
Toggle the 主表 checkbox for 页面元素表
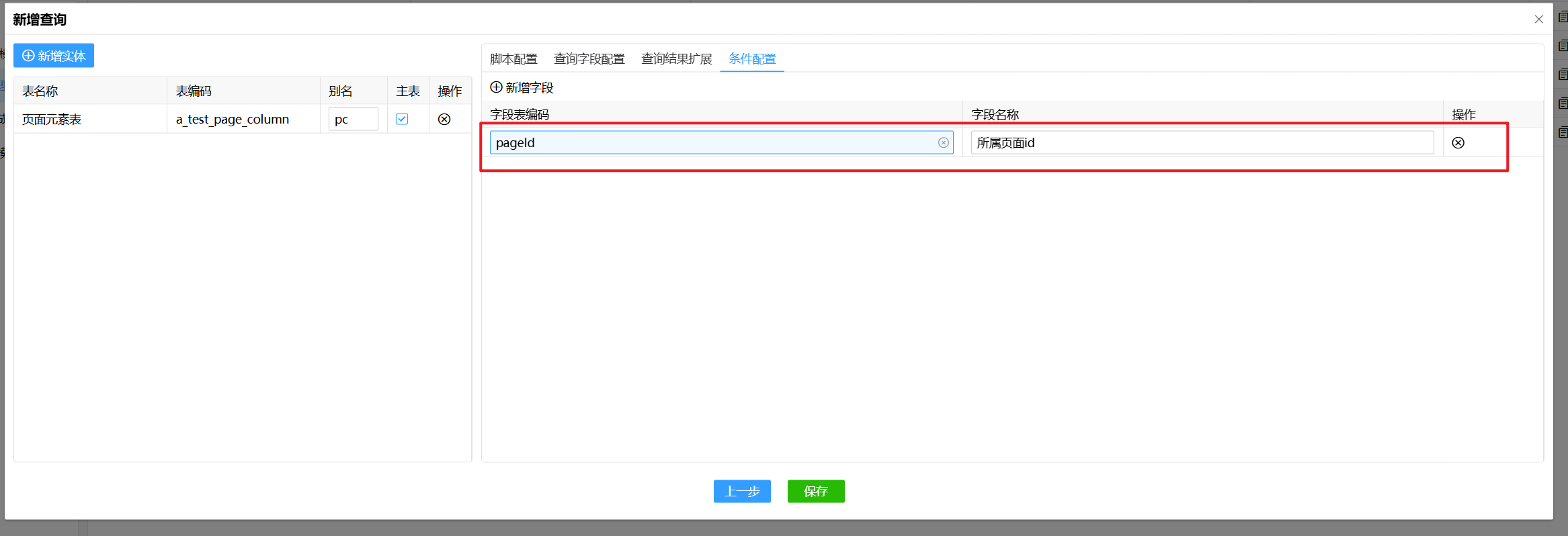click(x=402, y=119)
